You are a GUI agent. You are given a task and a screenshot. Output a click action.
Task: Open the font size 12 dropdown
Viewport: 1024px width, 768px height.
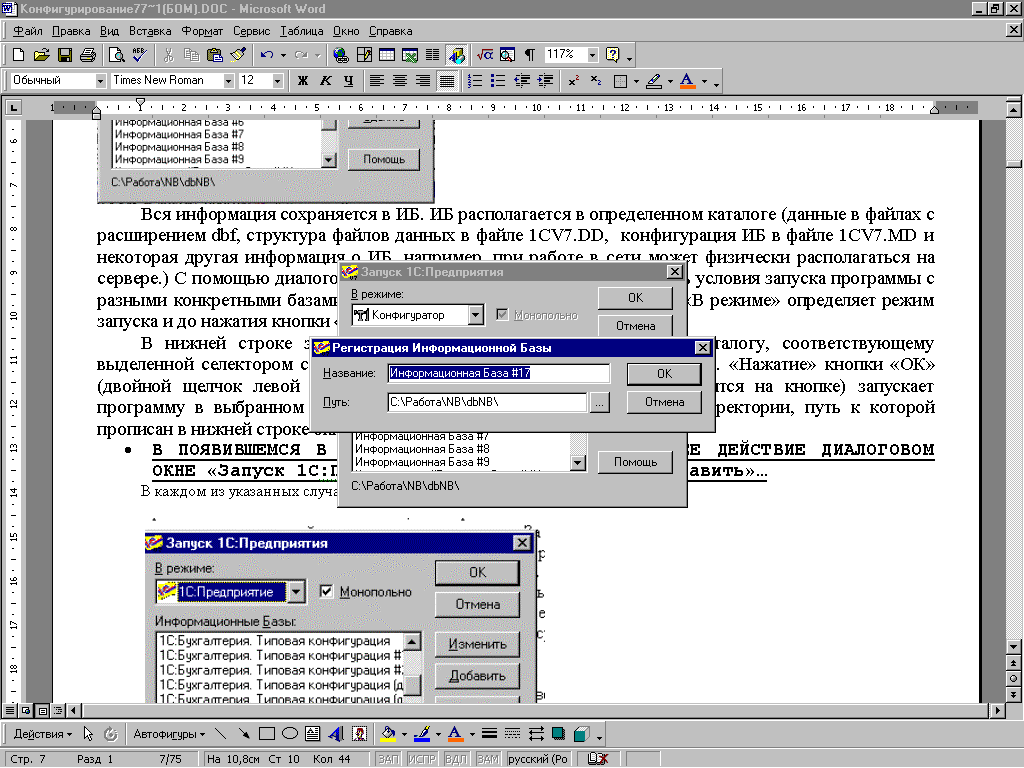(278, 81)
